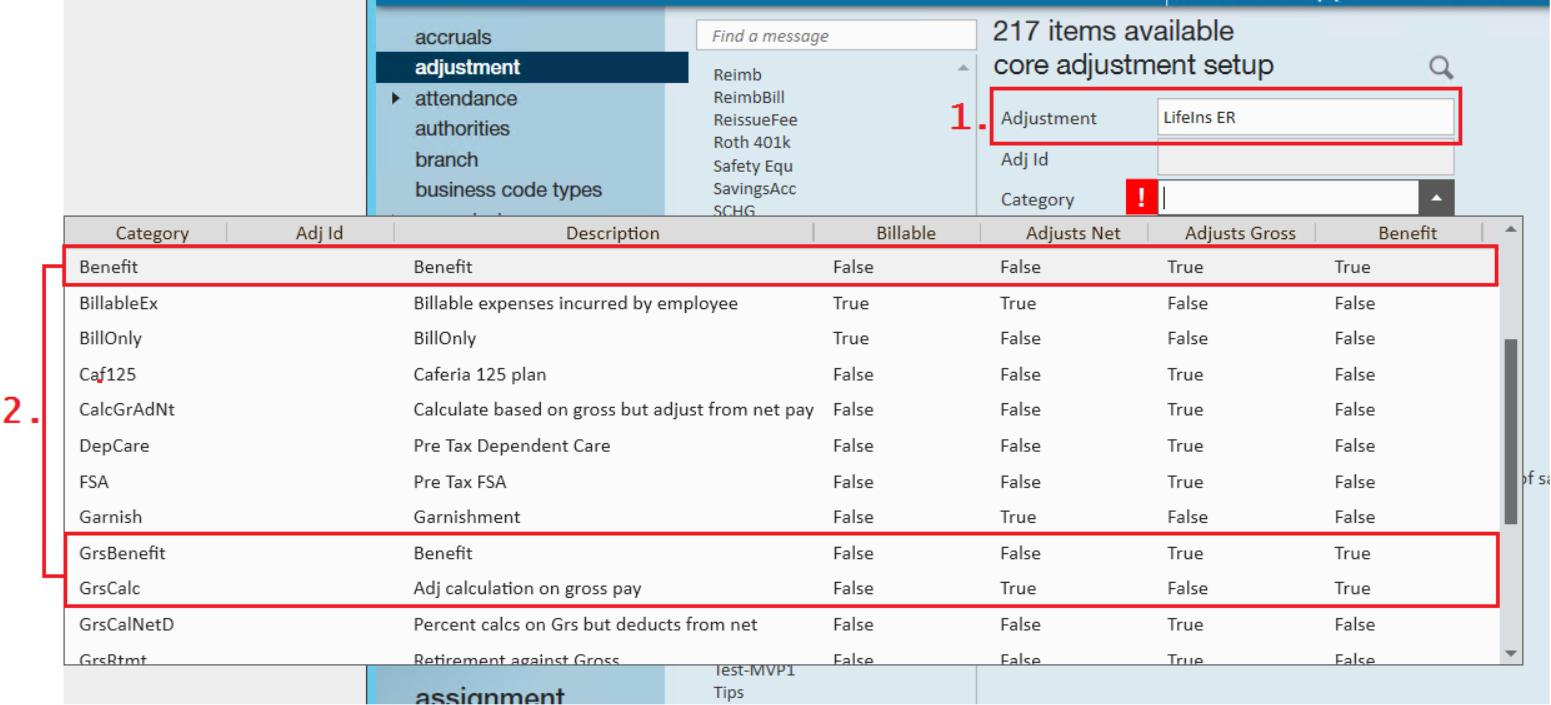Click the Find a message search box
The image size is (1551, 705).
pyautogui.click(x=836, y=36)
